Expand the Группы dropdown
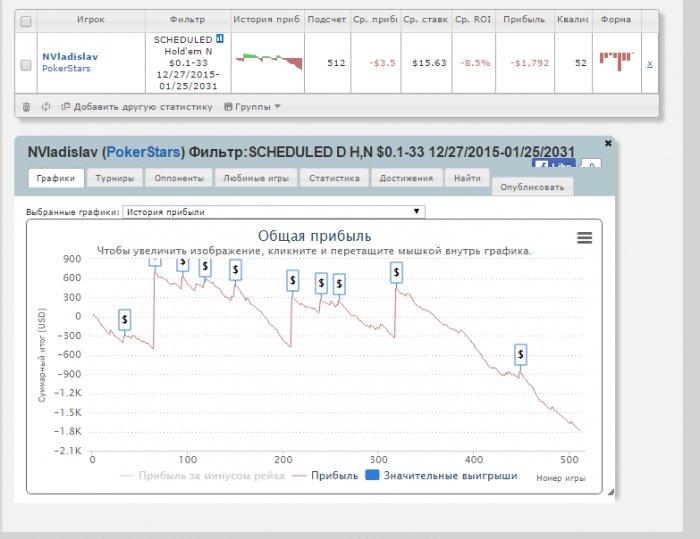 coord(252,107)
